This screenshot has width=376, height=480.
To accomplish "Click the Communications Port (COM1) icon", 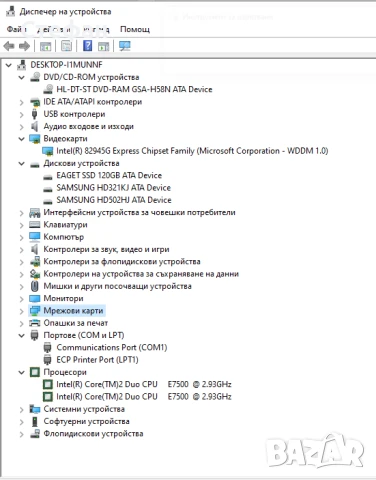I will point(48,348).
